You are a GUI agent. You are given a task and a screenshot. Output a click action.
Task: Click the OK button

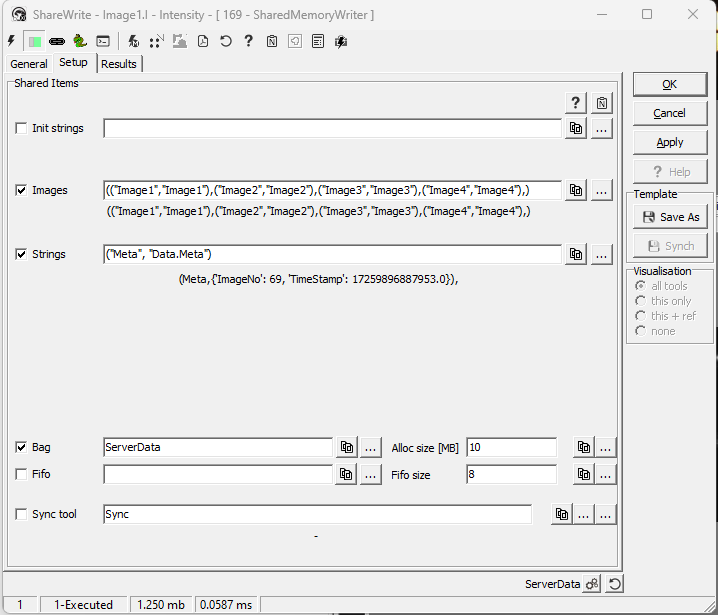click(670, 84)
